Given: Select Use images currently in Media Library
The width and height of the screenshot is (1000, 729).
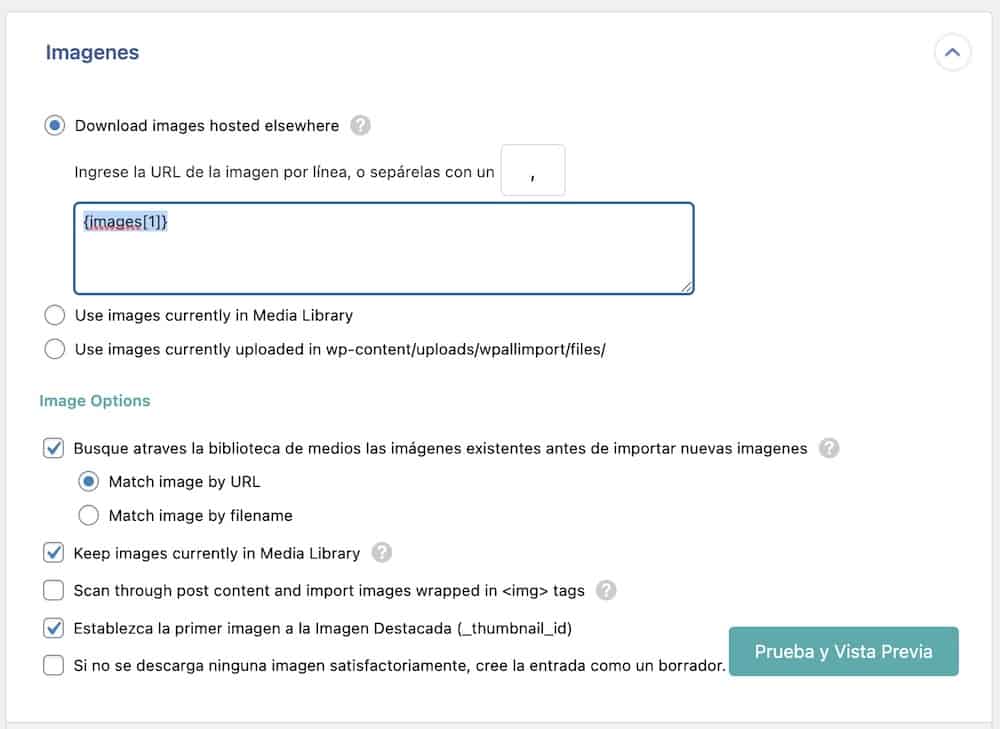Looking at the screenshot, I should [x=55, y=315].
